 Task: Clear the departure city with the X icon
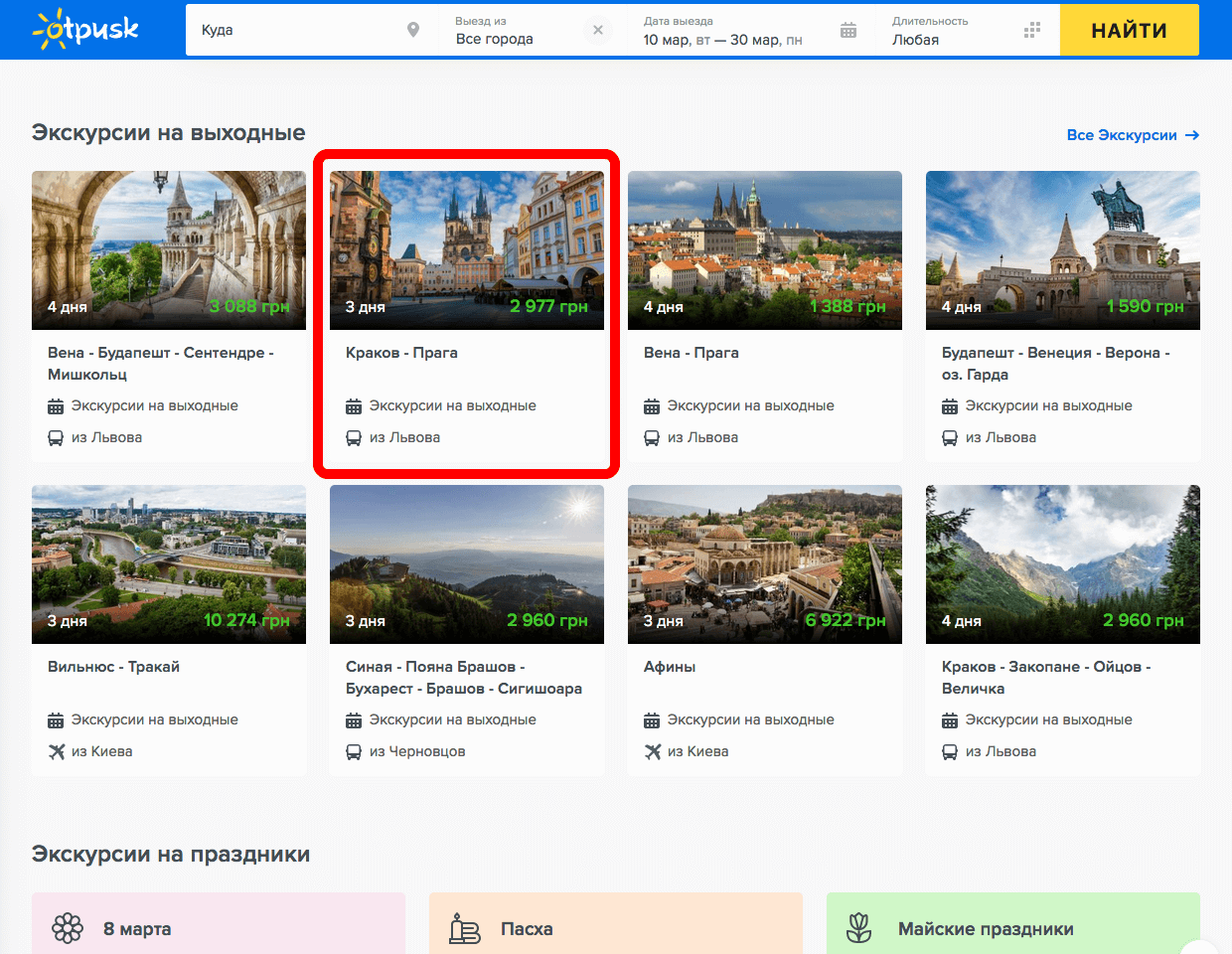[x=598, y=30]
